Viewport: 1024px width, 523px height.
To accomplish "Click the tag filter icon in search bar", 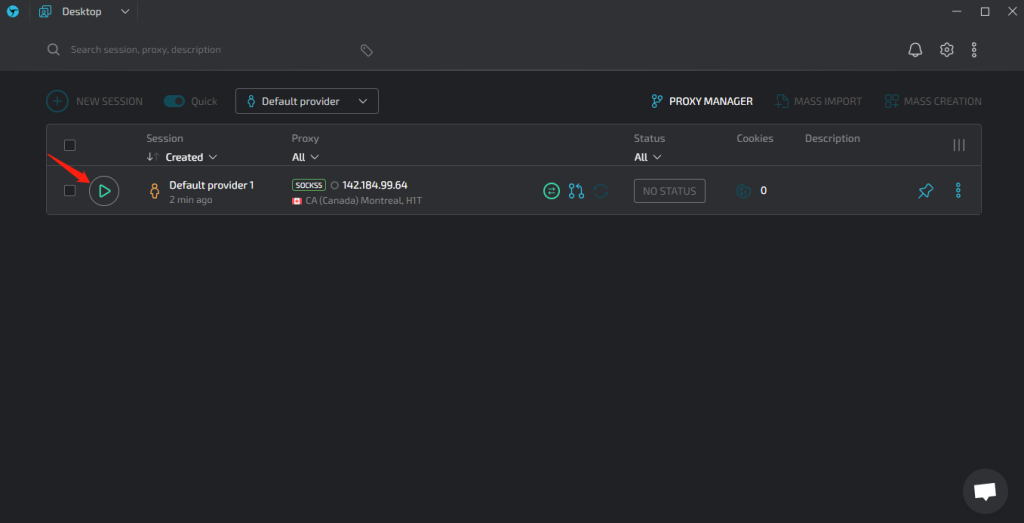I will [367, 50].
